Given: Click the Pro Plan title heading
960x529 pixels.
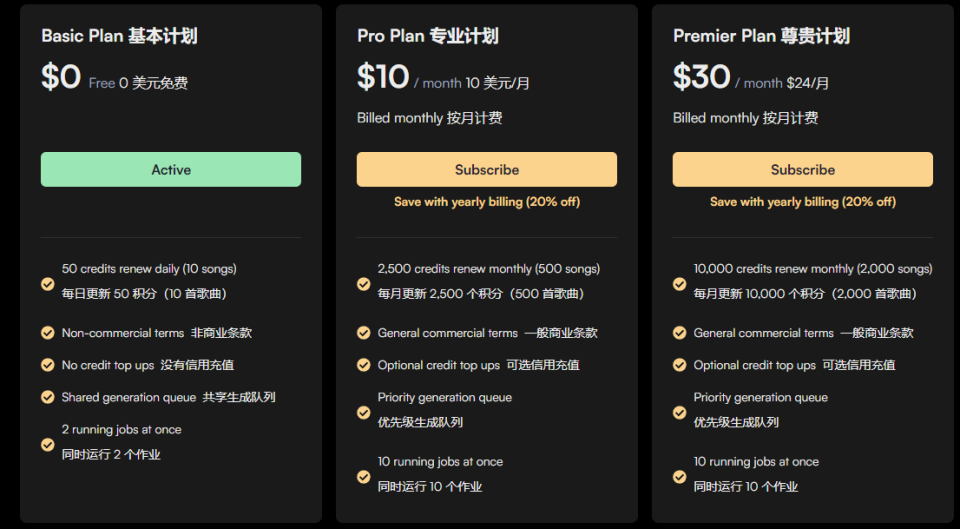Looking at the screenshot, I should click(427, 36).
